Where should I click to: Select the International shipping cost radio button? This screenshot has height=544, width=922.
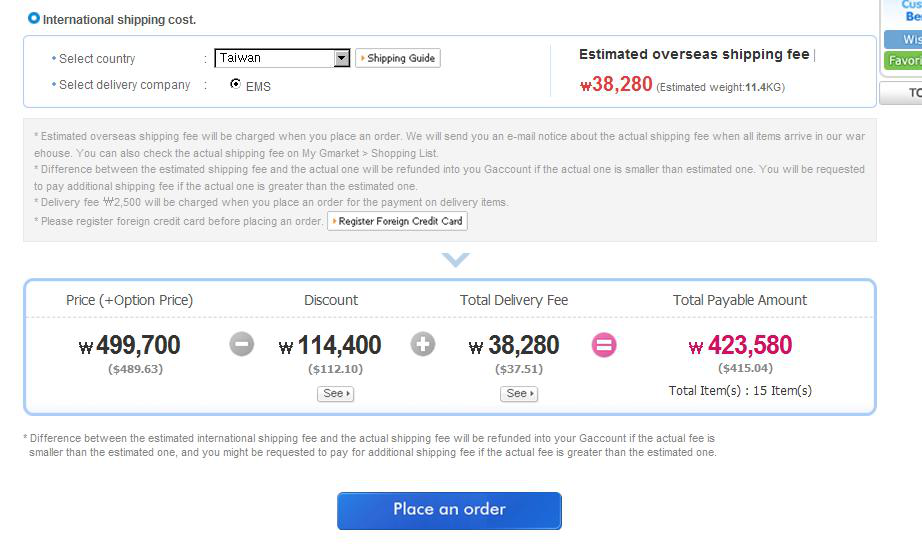(34, 18)
